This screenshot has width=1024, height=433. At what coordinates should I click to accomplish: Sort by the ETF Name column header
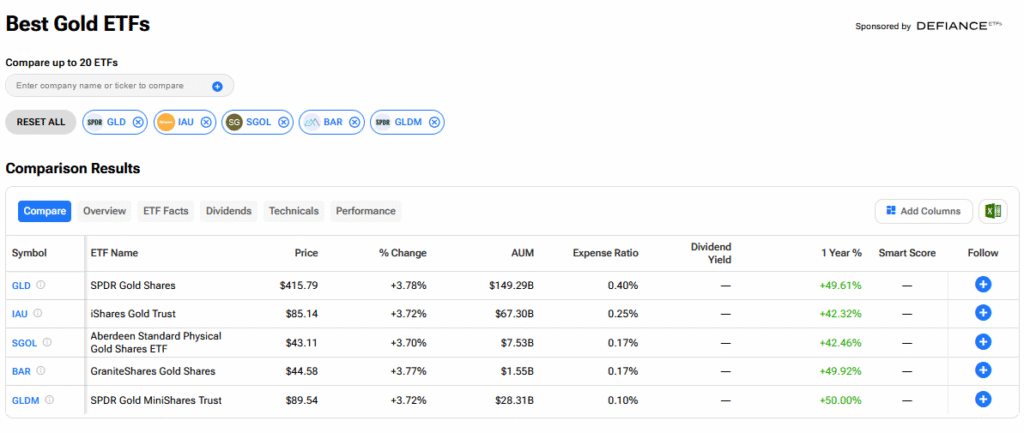(114, 253)
